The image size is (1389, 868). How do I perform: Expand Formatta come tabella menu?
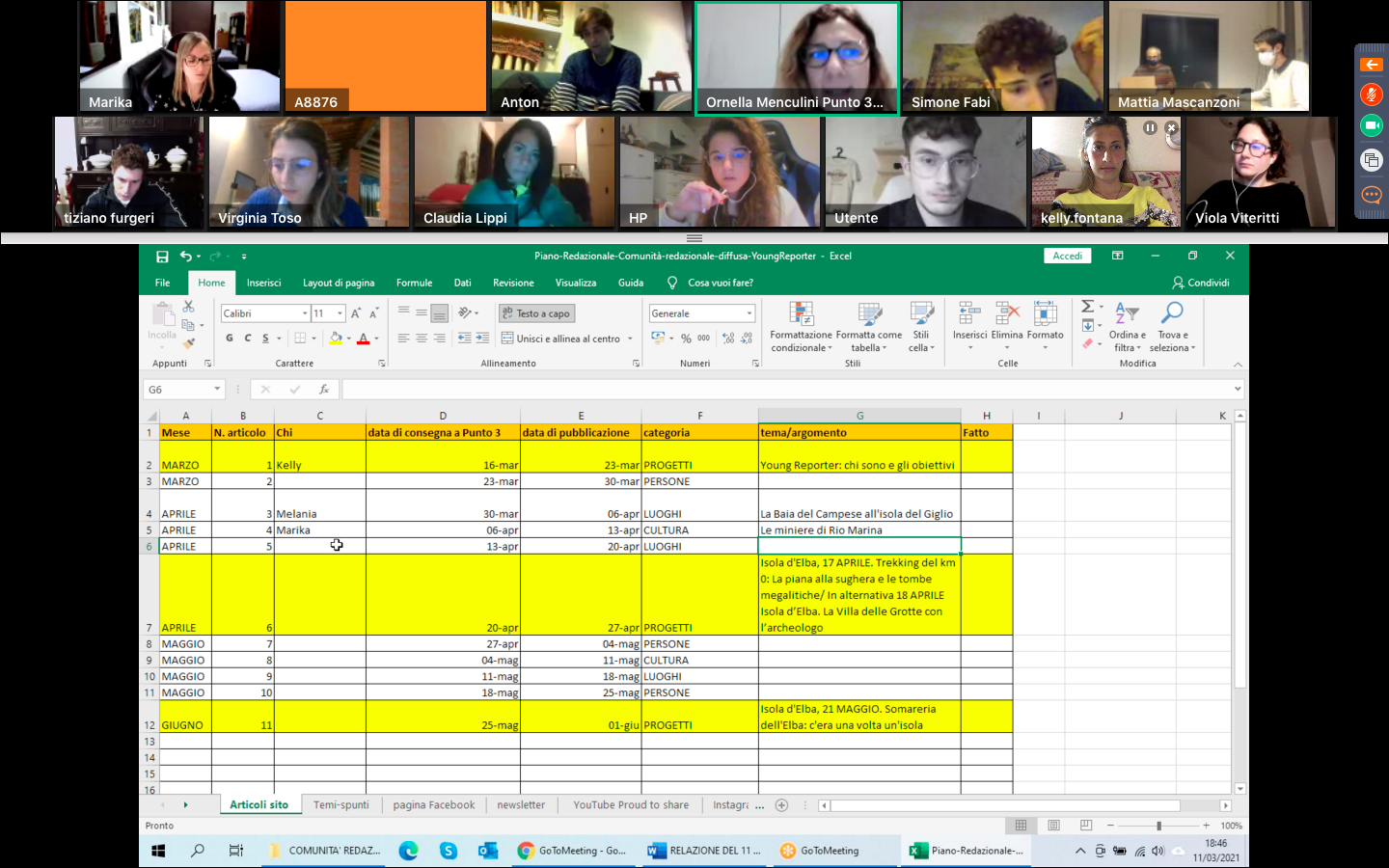[x=869, y=327]
